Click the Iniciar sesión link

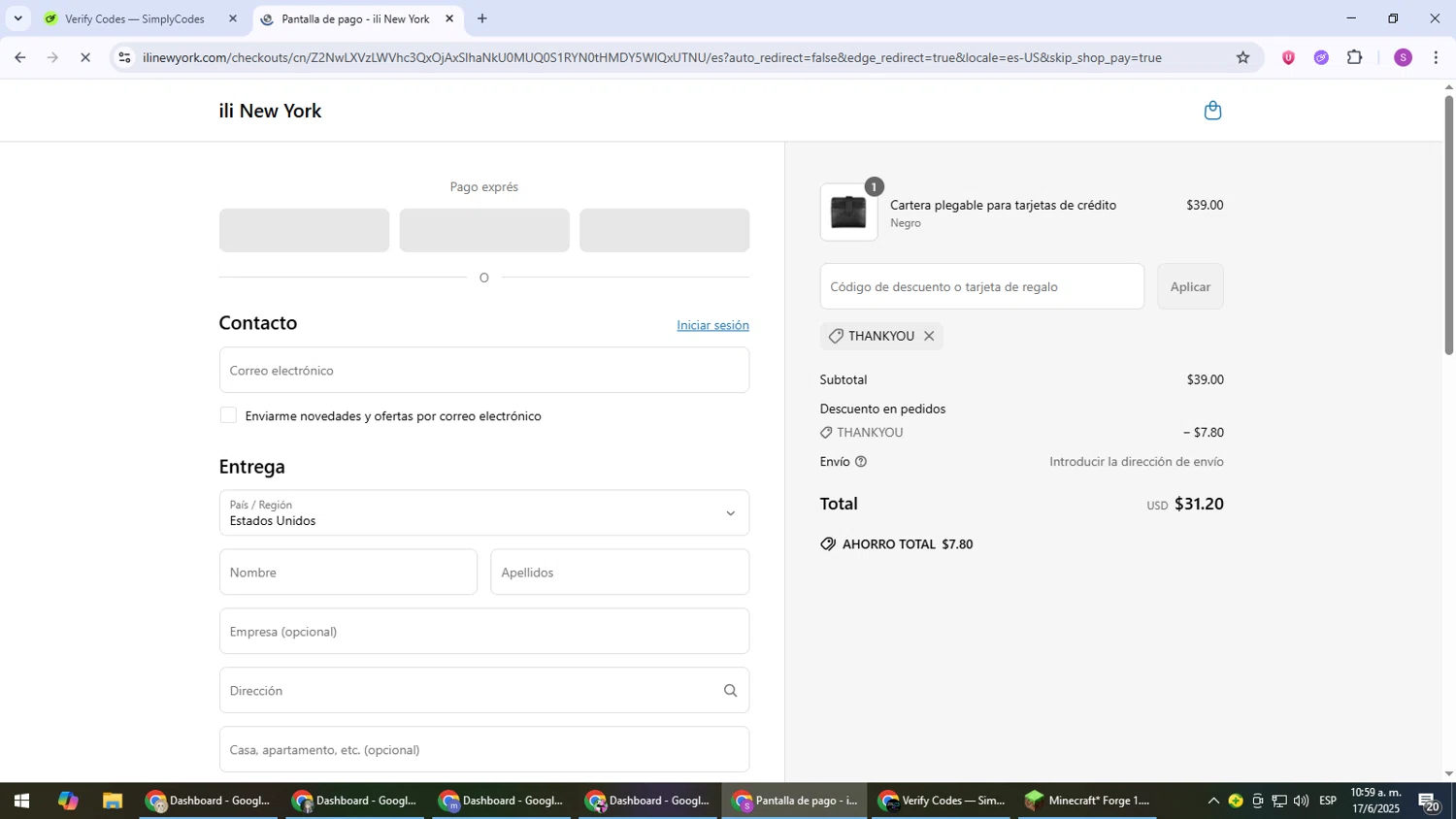(x=712, y=325)
